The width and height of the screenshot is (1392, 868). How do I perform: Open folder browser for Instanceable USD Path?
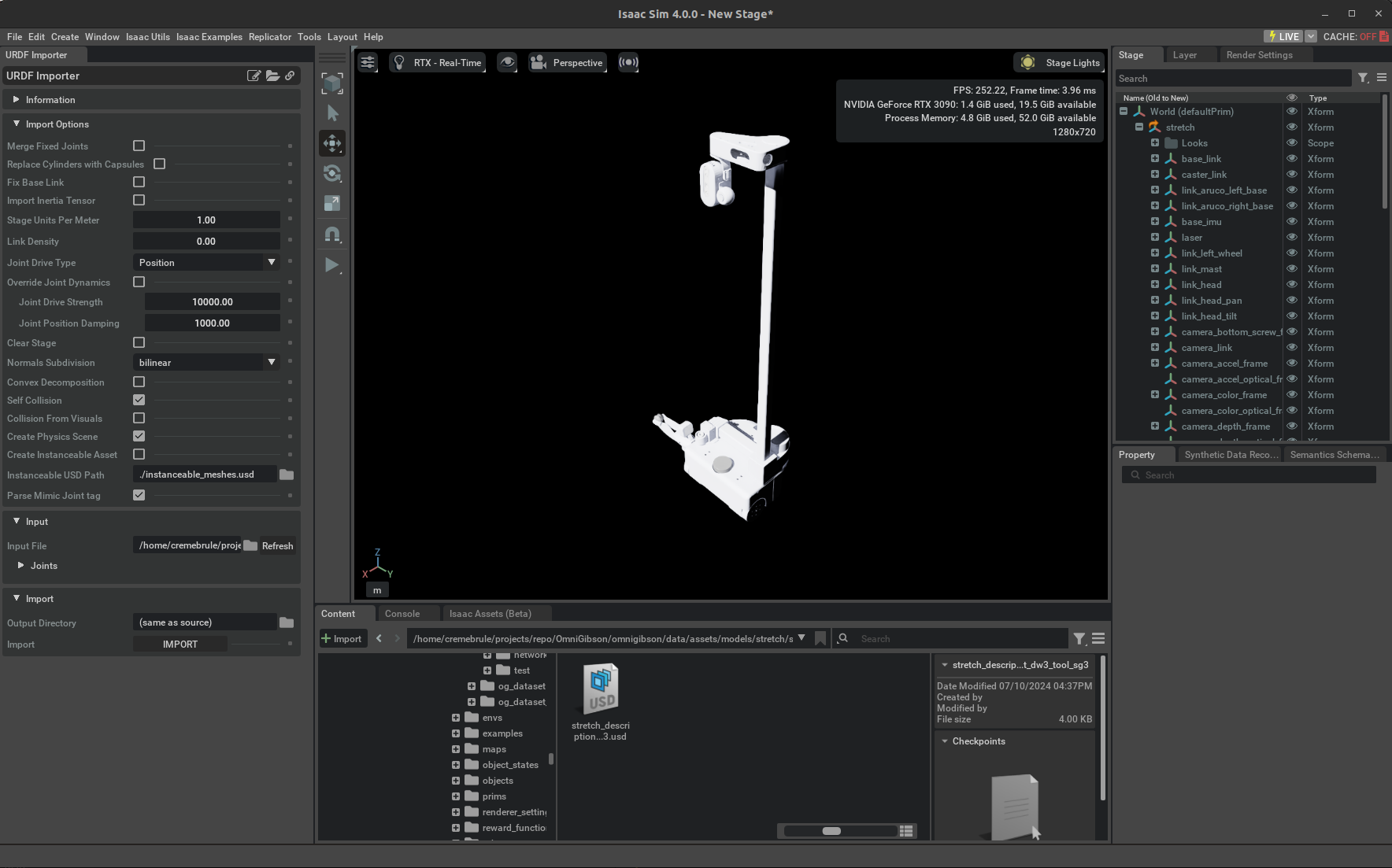[286, 475]
